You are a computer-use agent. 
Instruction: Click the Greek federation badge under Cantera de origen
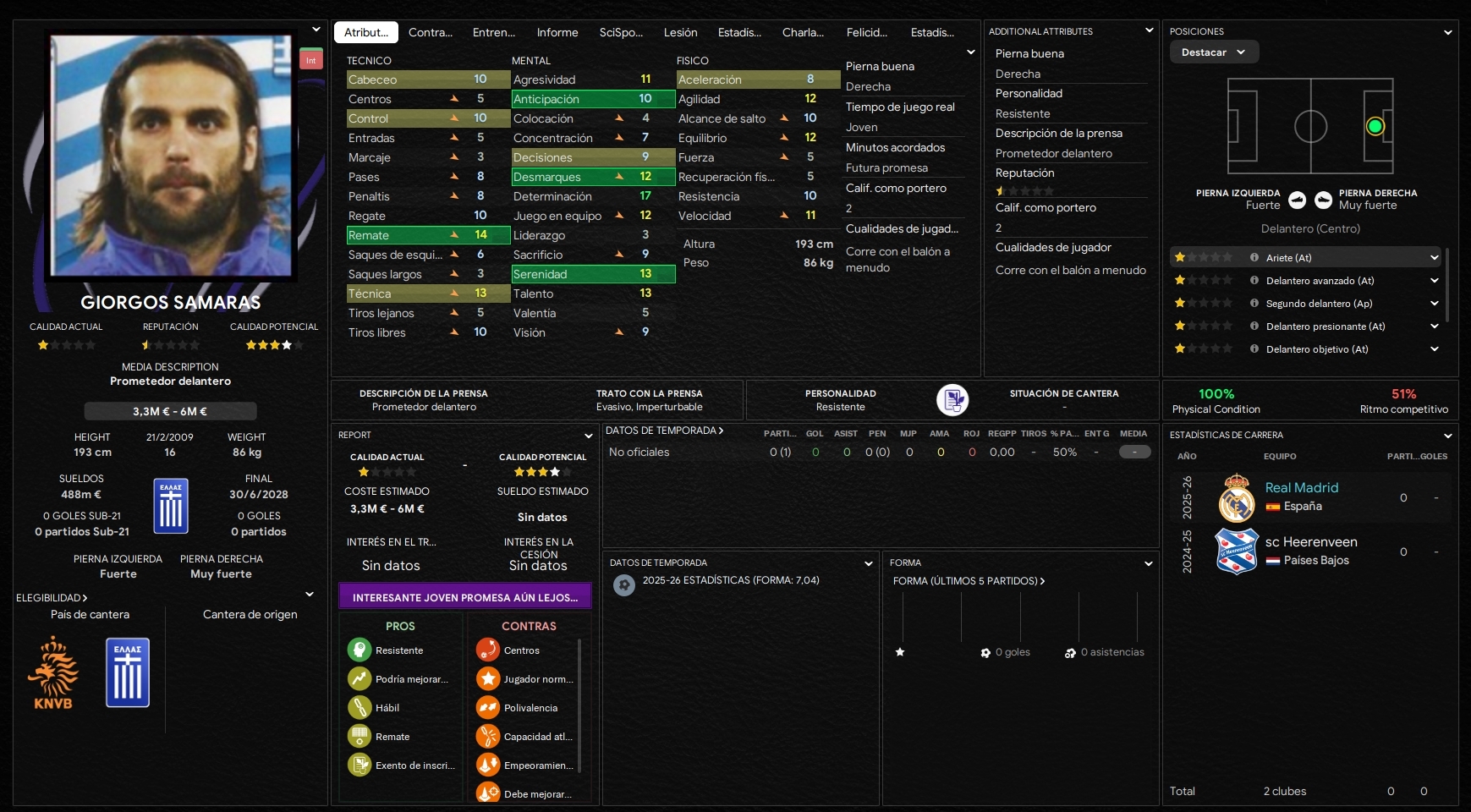coord(128,672)
